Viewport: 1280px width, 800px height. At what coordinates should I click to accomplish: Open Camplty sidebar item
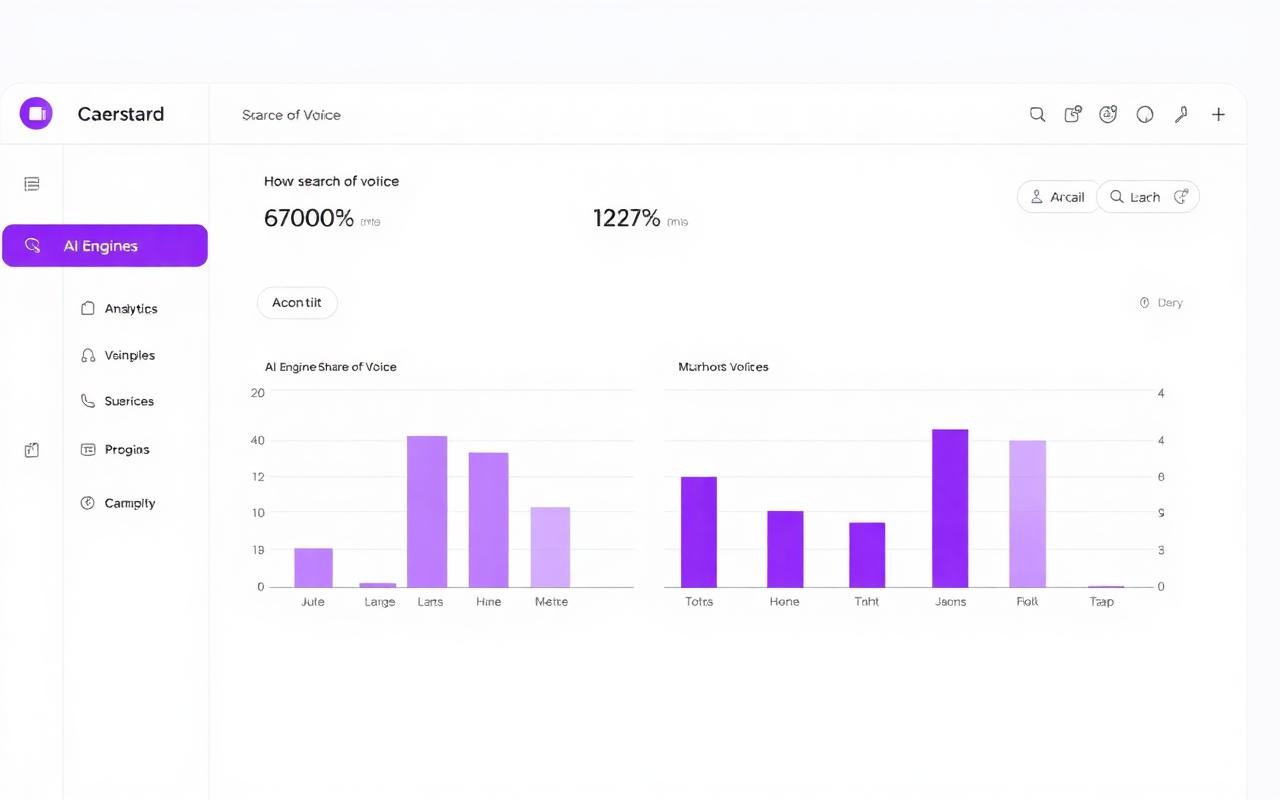coord(118,503)
